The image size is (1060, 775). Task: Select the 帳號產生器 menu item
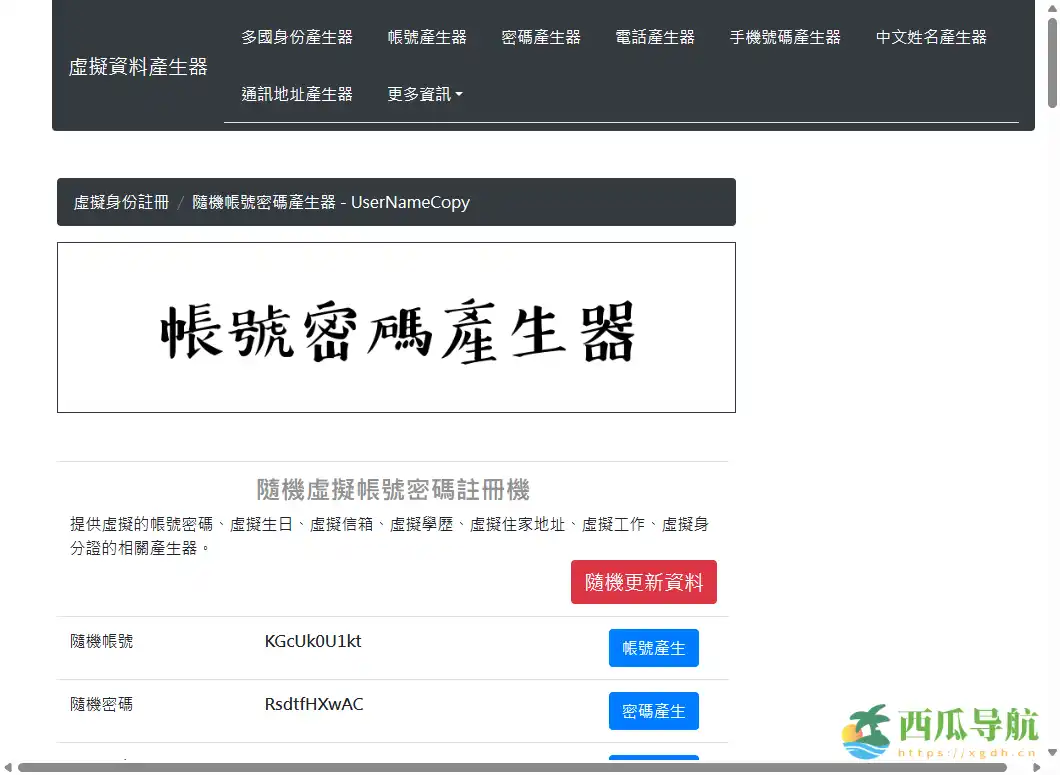[x=426, y=37]
